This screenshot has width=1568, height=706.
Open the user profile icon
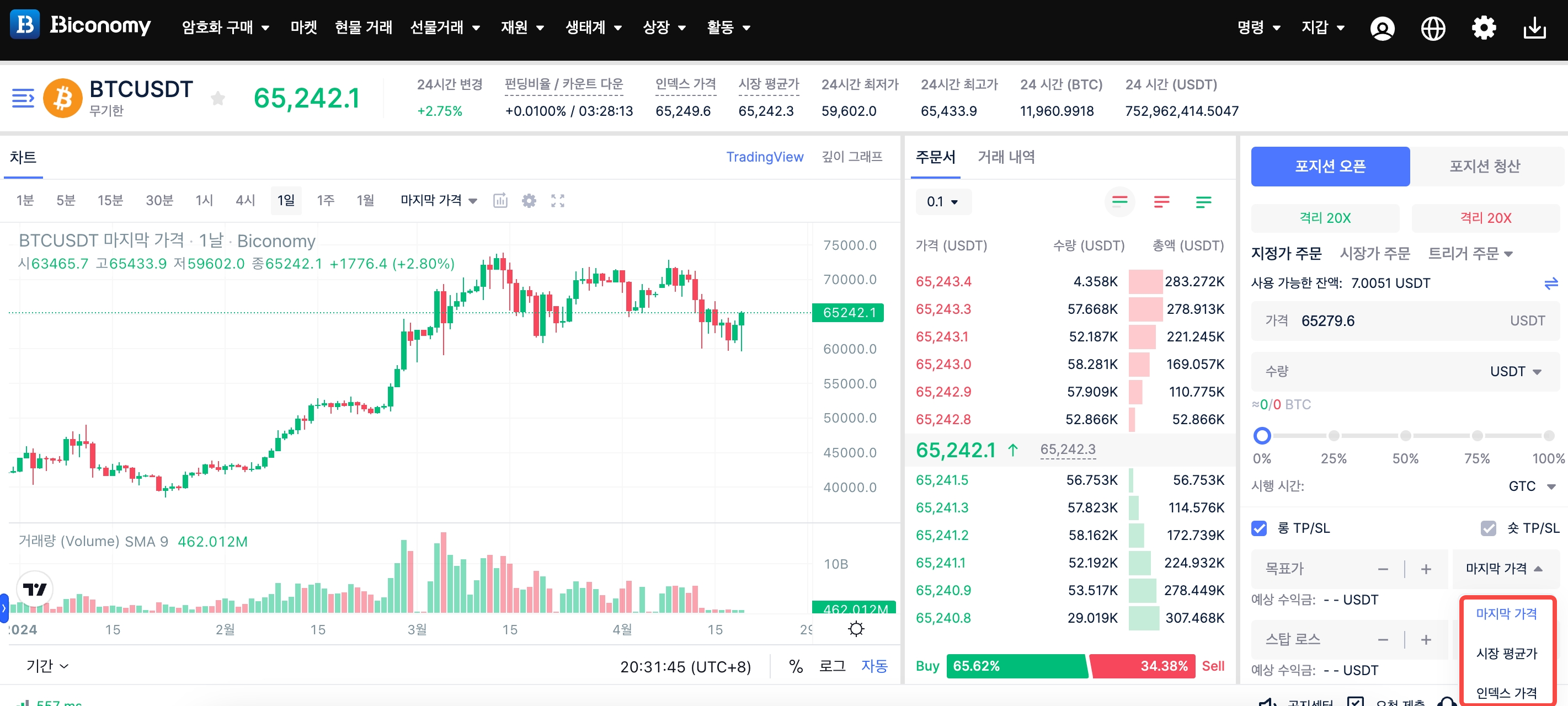1382,28
